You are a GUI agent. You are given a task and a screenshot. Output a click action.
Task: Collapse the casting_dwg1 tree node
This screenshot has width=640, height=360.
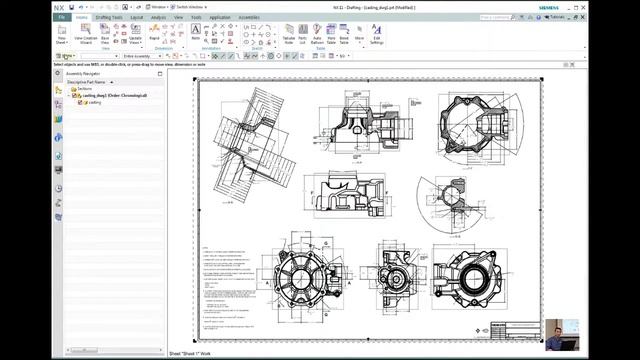(x=69, y=96)
